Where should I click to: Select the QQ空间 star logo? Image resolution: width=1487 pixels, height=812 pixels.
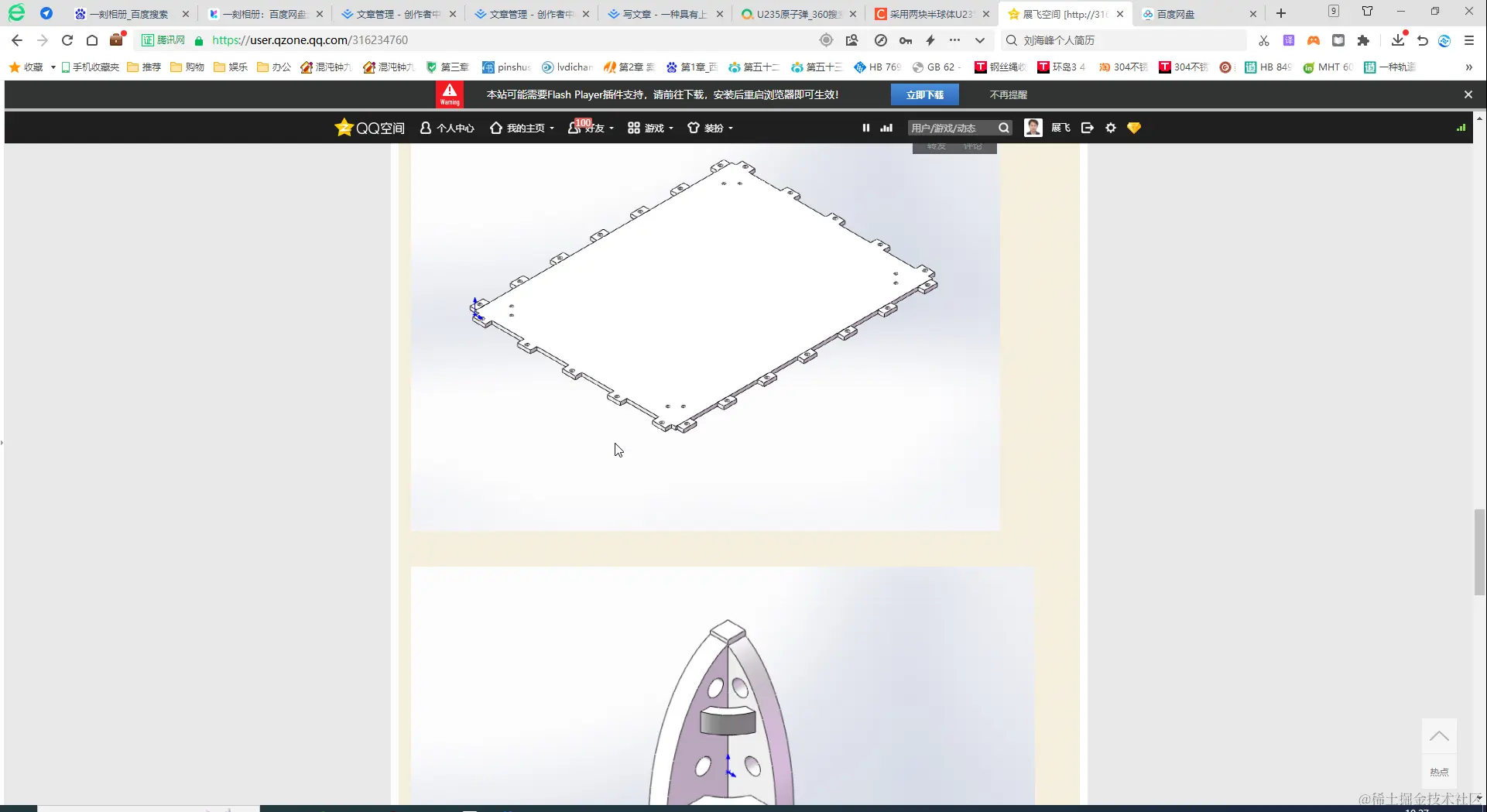[344, 127]
